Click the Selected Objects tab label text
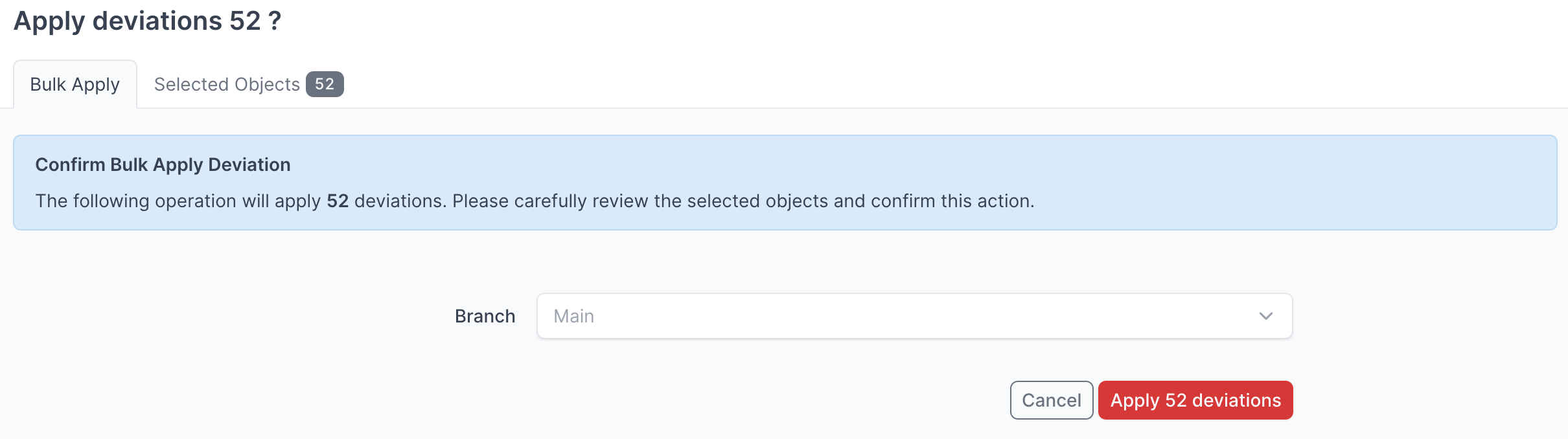Image resolution: width=1568 pixels, height=439 pixels. [x=227, y=84]
